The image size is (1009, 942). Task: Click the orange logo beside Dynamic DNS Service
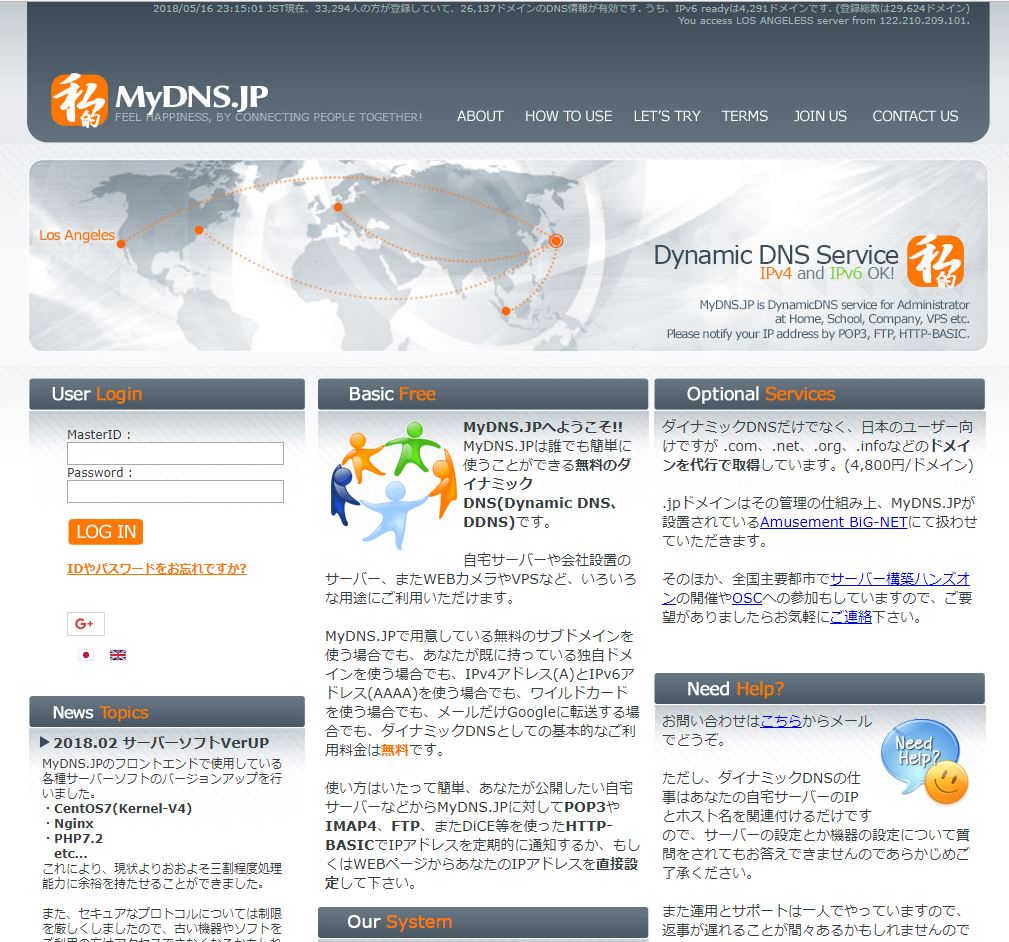click(x=936, y=261)
